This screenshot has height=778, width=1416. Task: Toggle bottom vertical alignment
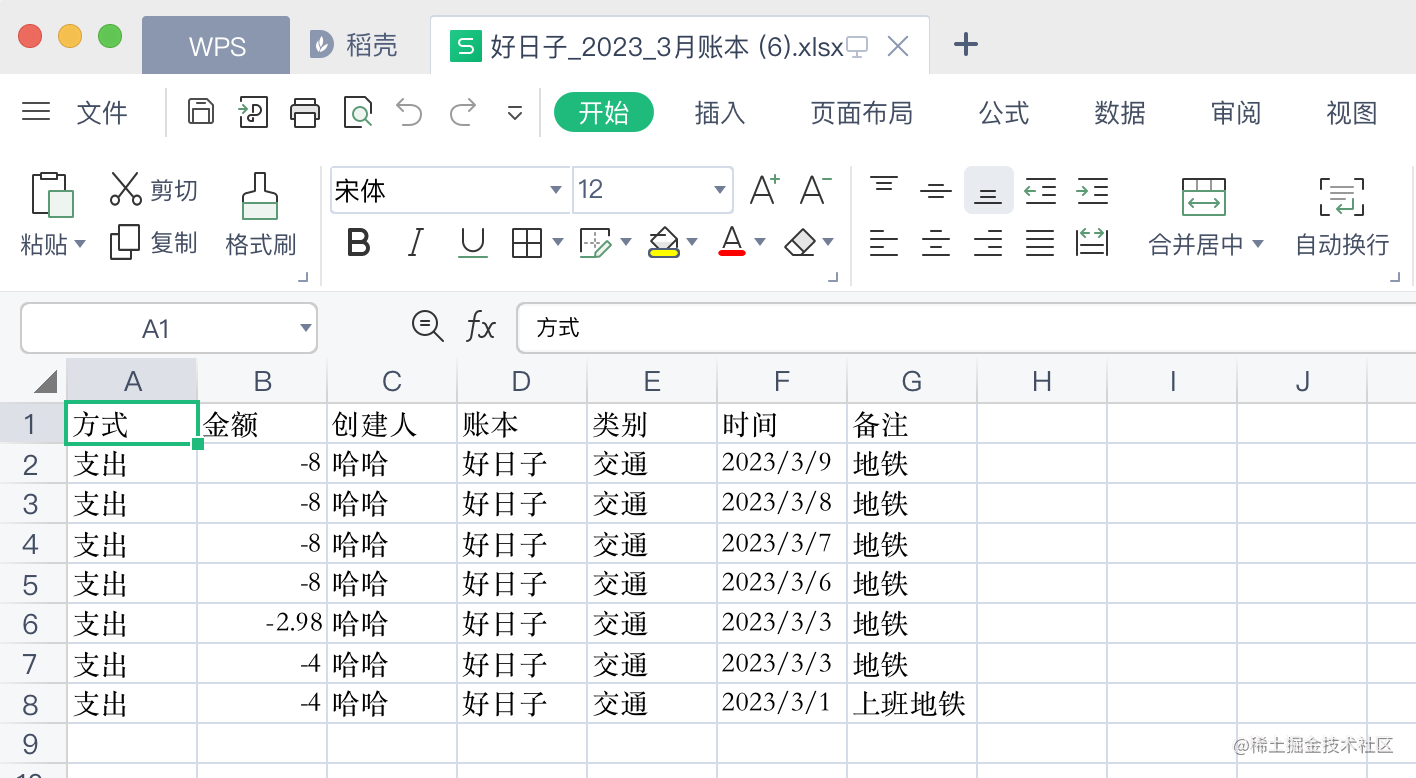click(x=988, y=191)
